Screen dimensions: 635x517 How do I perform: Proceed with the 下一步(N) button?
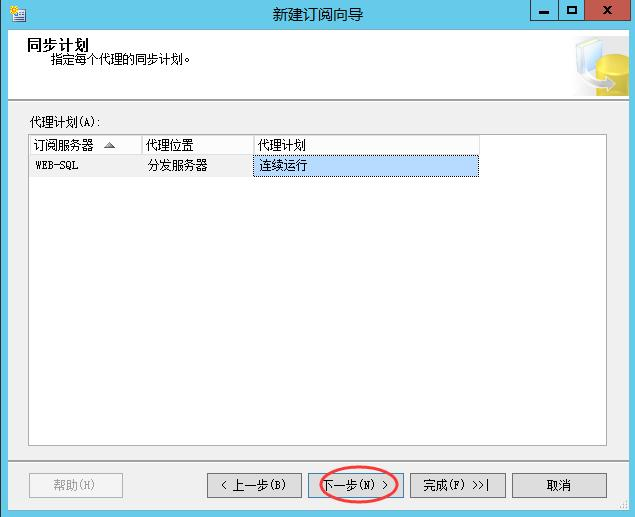[x=355, y=485]
